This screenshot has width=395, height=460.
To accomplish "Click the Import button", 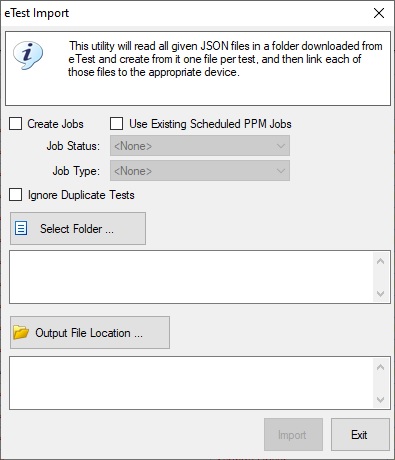I will click(293, 435).
